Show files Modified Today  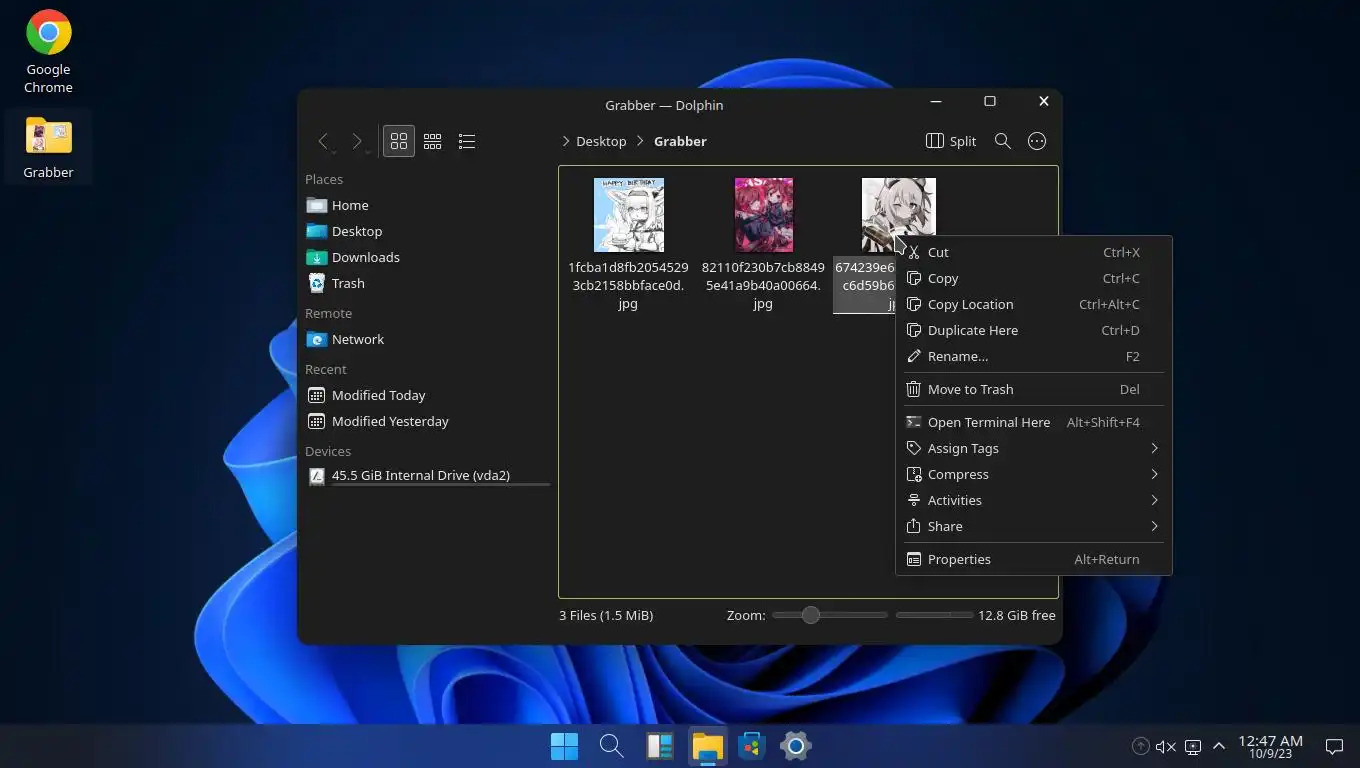(427, 395)
